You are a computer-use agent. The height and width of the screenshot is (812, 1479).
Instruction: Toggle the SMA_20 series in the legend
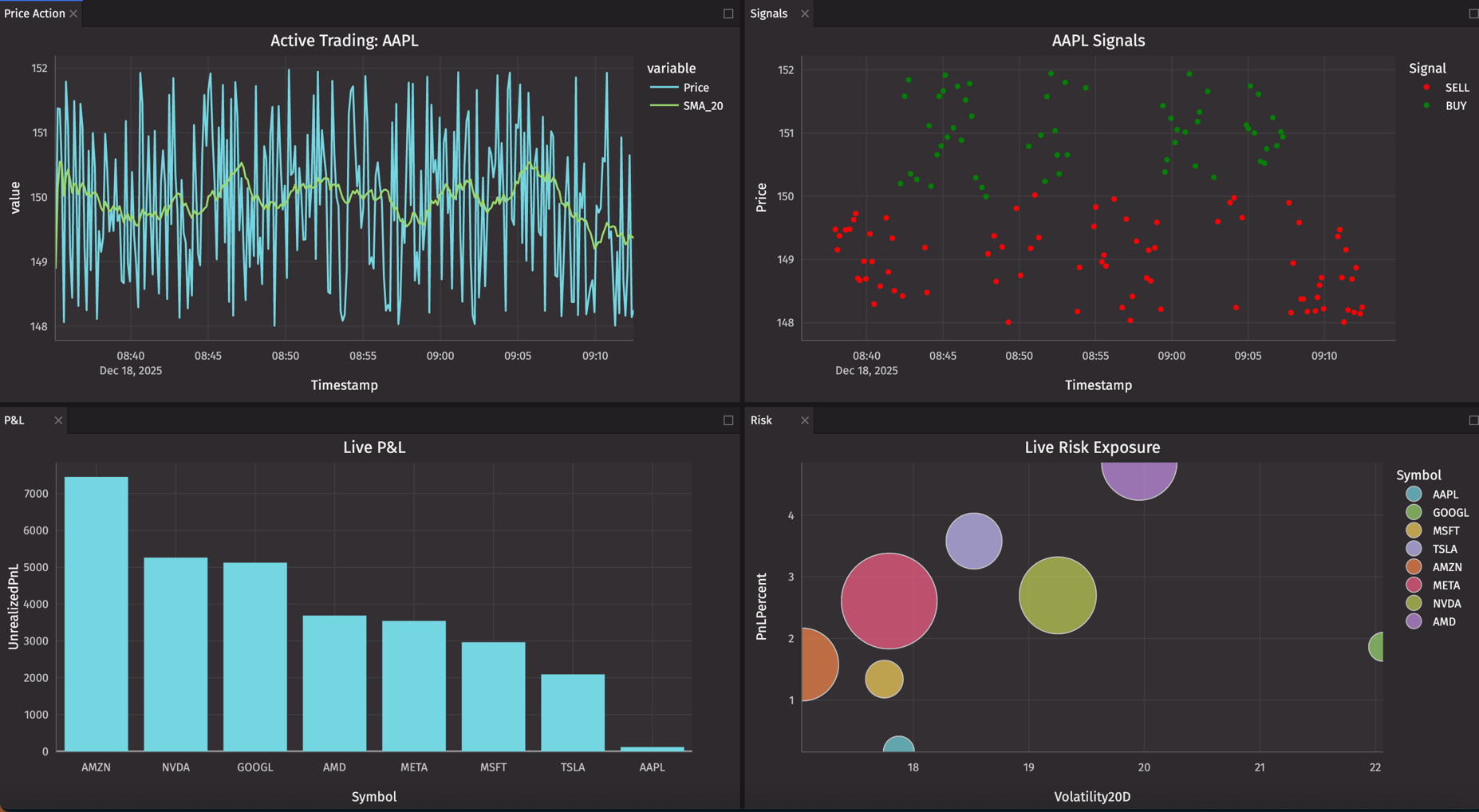pos(702,106)
